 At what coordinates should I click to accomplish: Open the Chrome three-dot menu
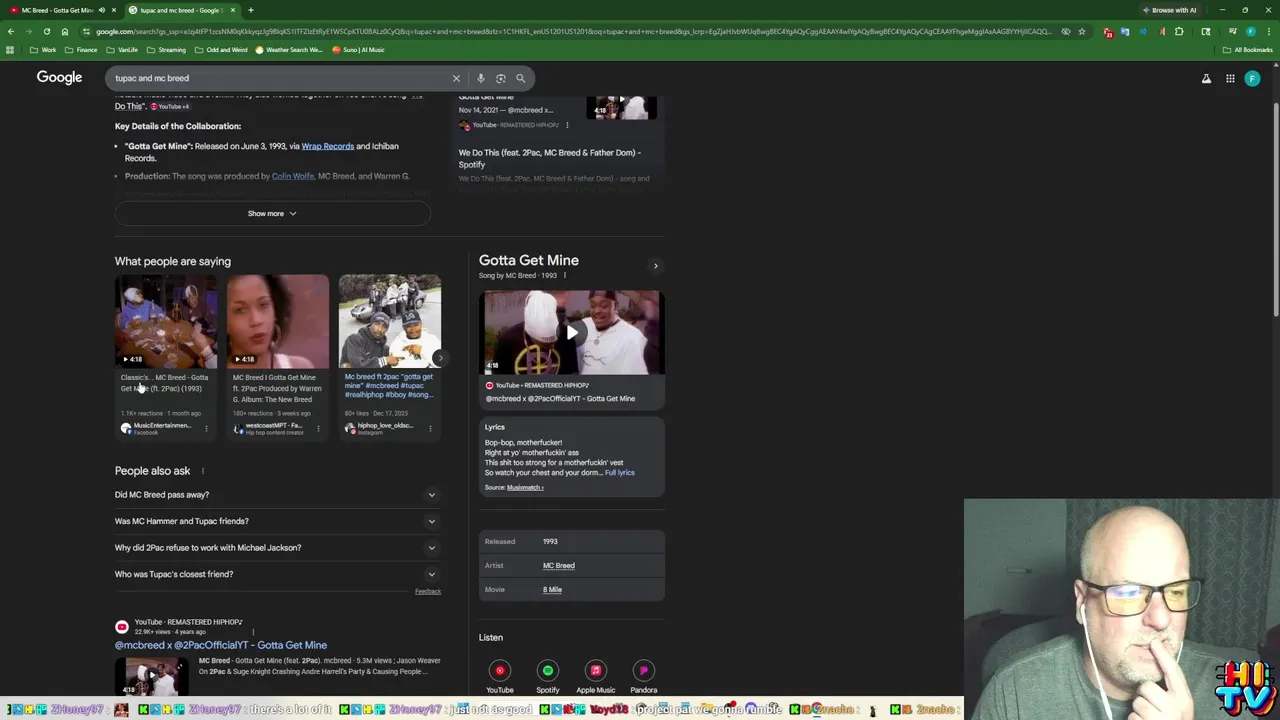[1269, 31]
